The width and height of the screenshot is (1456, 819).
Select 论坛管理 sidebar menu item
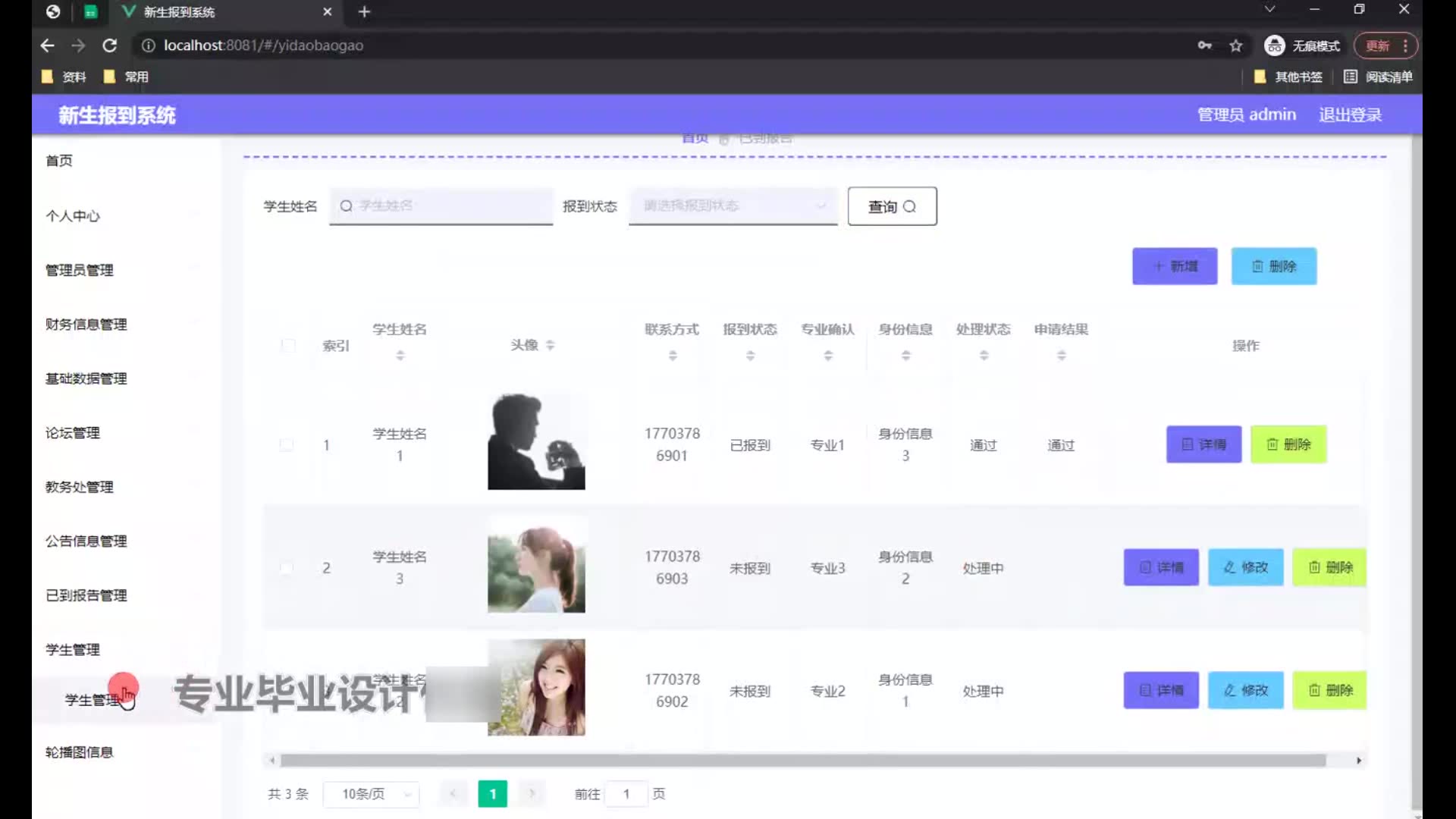click(73, 433)
